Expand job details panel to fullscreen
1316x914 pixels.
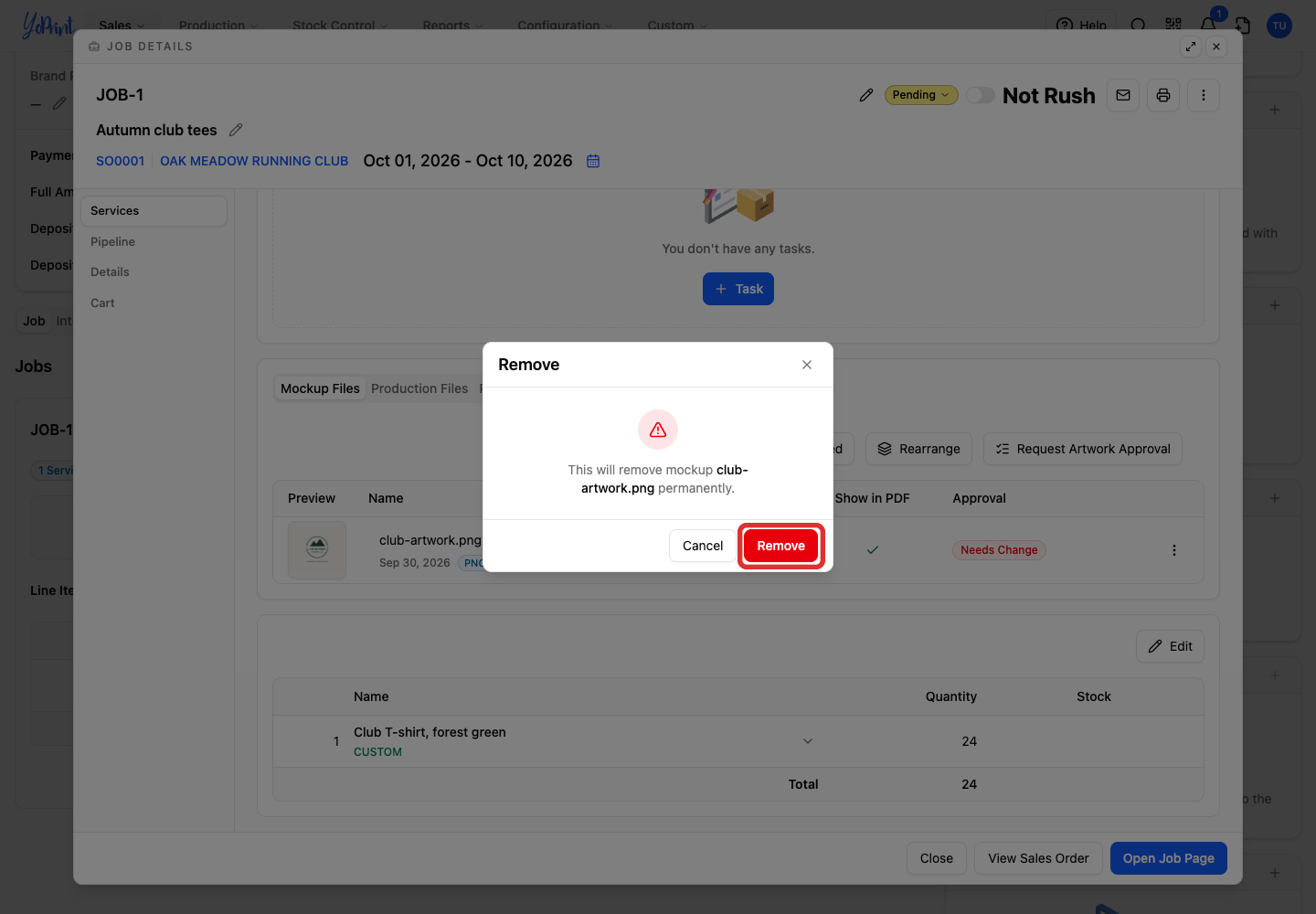point(1191,47)
